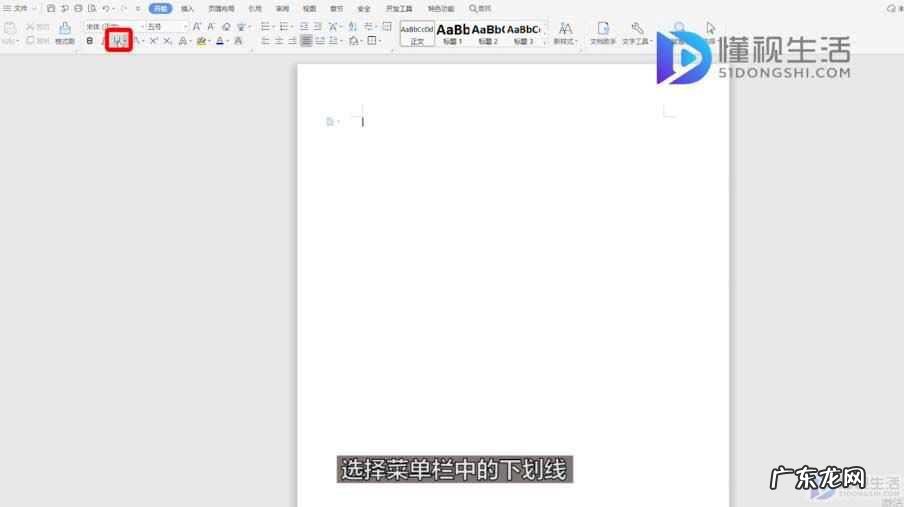Switch to the Page Layout (页面布局) tab

[221, 9]
